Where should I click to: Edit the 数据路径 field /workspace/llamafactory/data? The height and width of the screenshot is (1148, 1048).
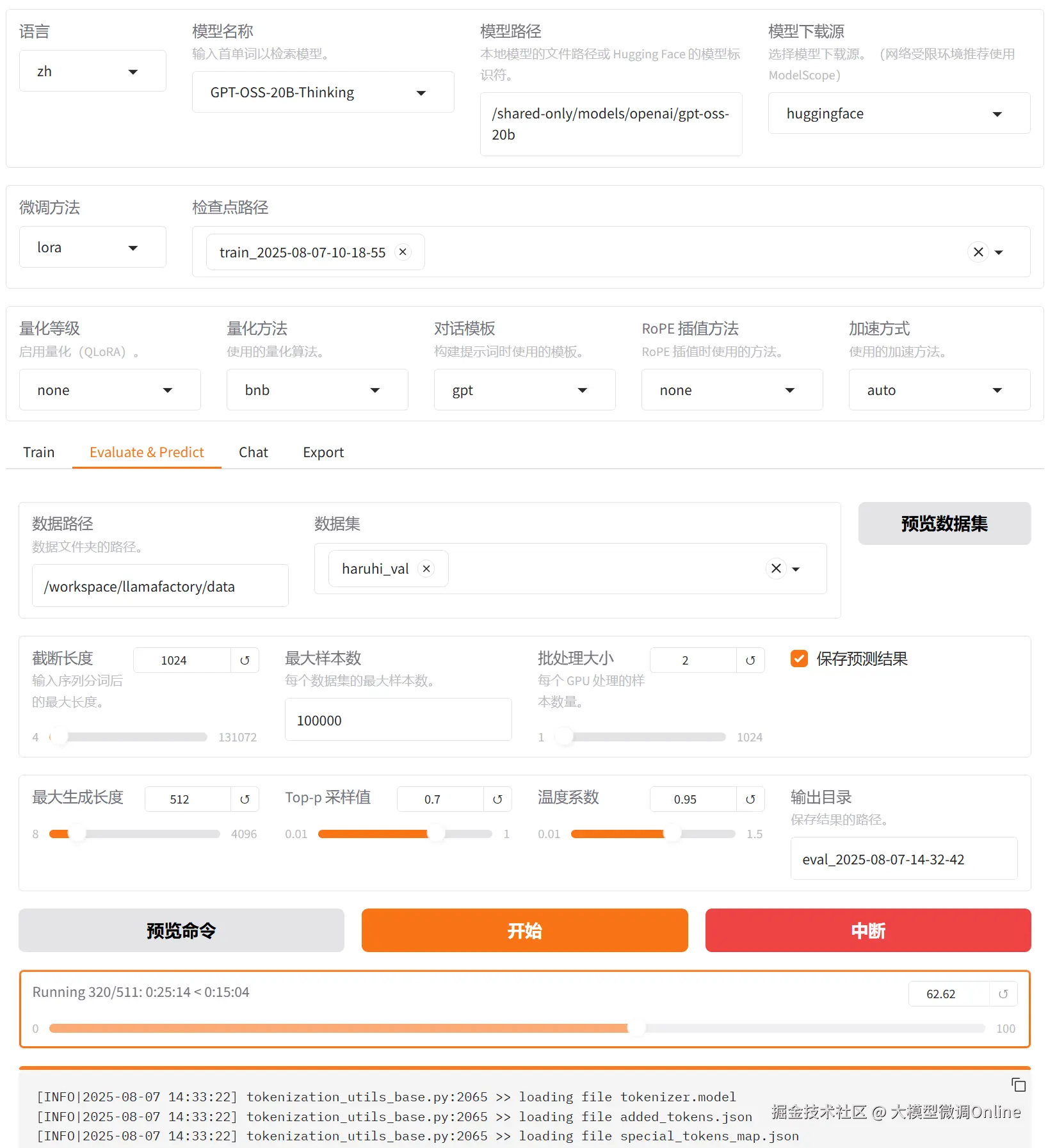(x=160, y=586)
